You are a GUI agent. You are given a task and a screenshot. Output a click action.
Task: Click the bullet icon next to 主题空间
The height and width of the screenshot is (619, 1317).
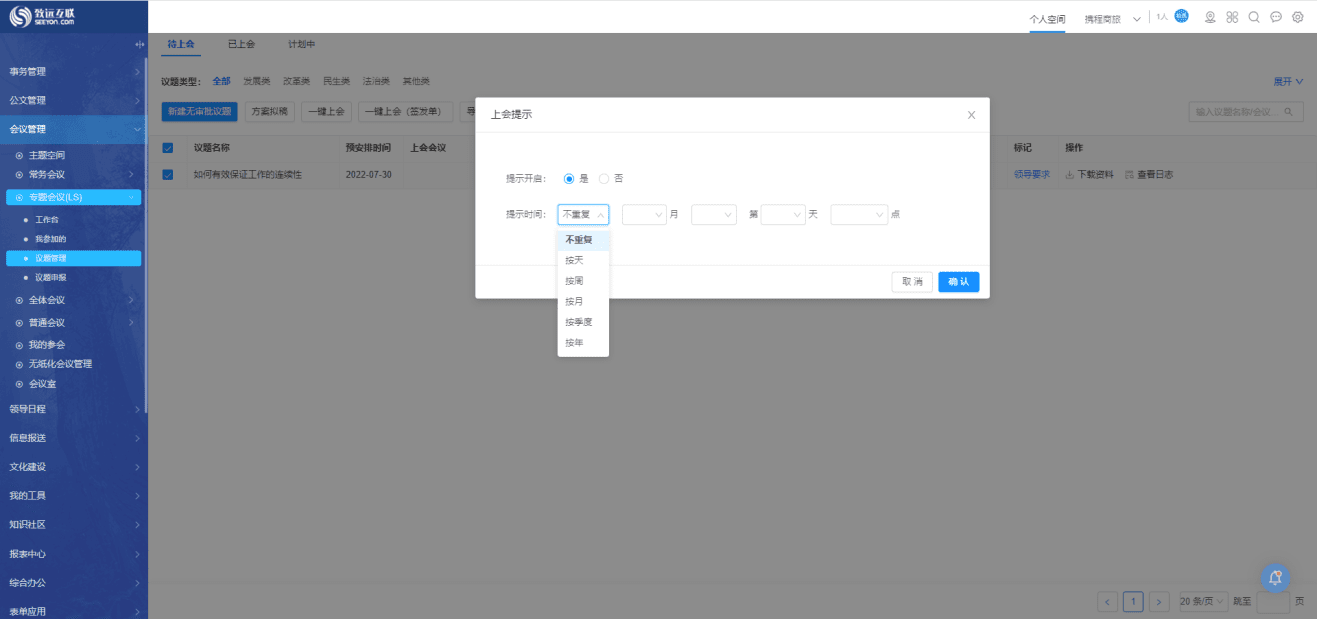coord(19,155)
